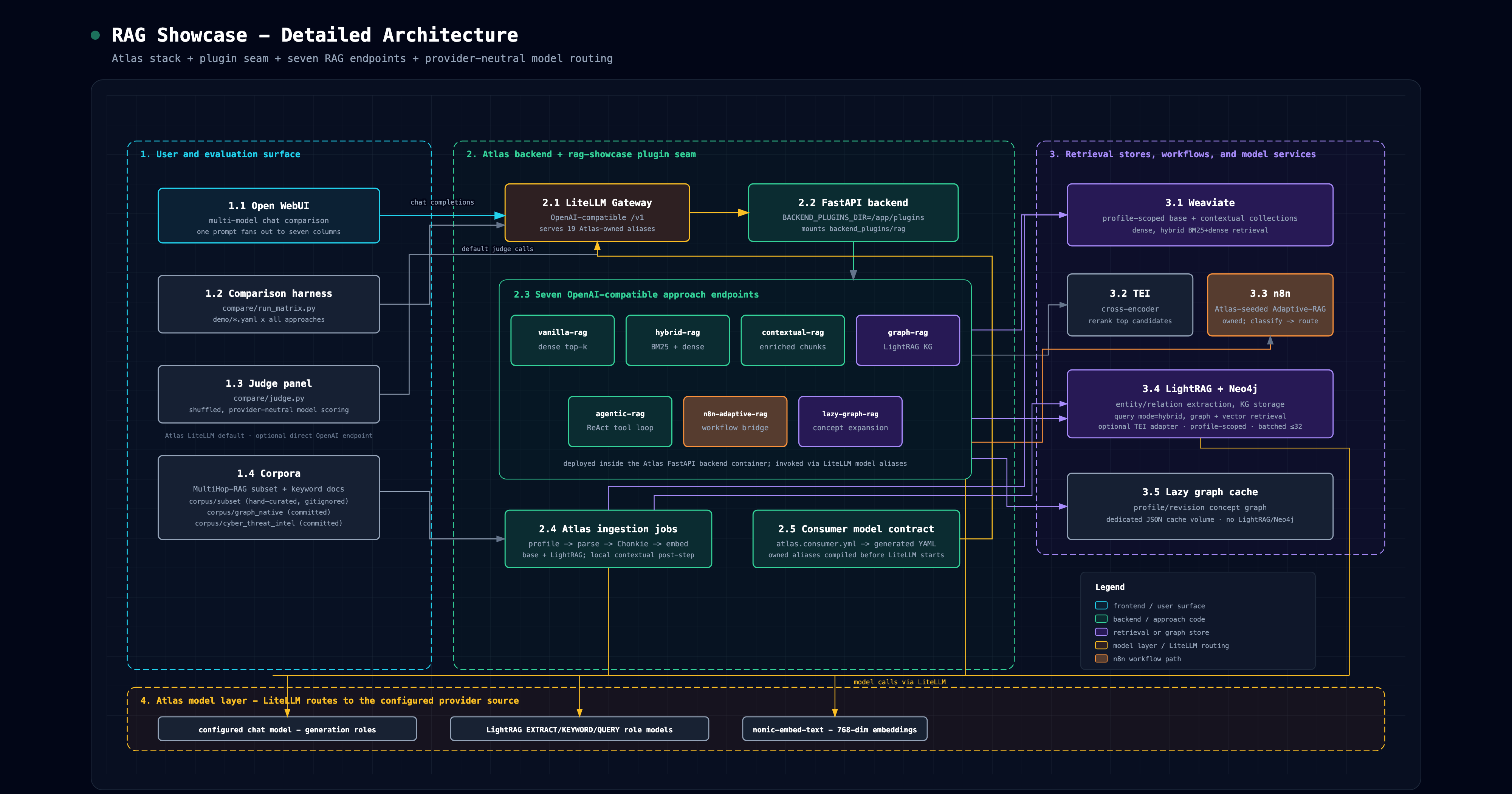
Task: Click the 'Atlas stack + plugin seam' subtitle
Action: click(x=362, y=59)
